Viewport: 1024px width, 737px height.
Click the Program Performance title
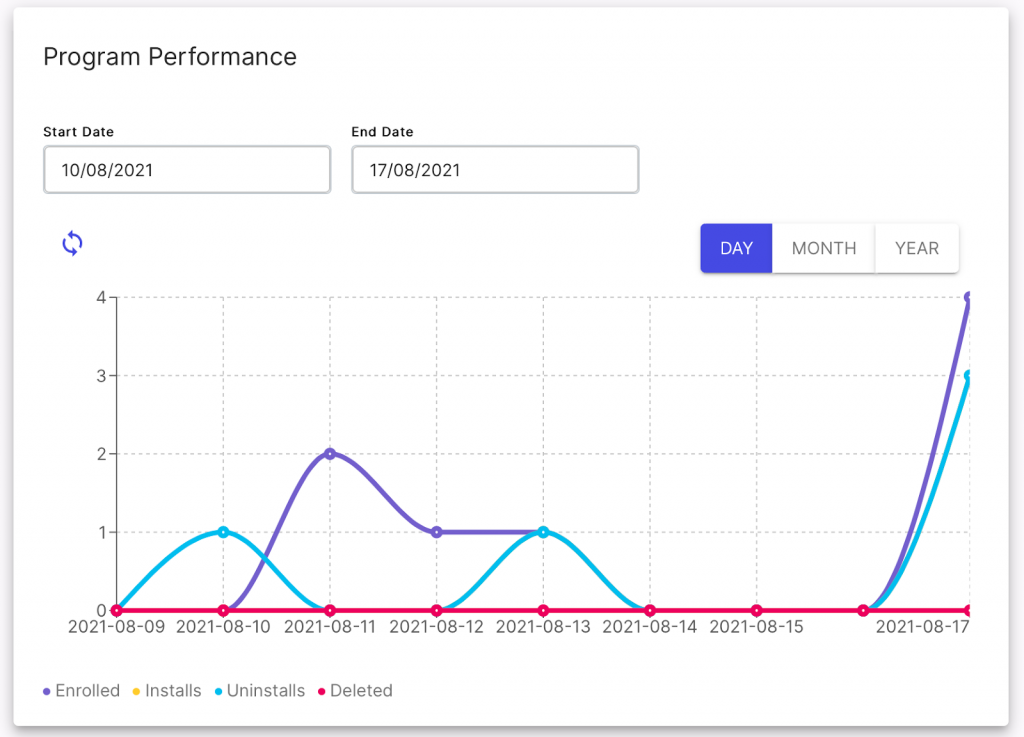[169, 57]
